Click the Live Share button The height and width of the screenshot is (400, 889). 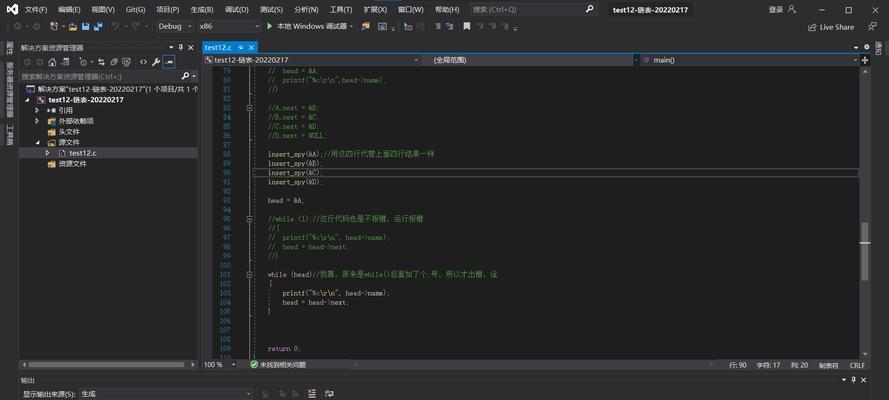coord(831,27)
